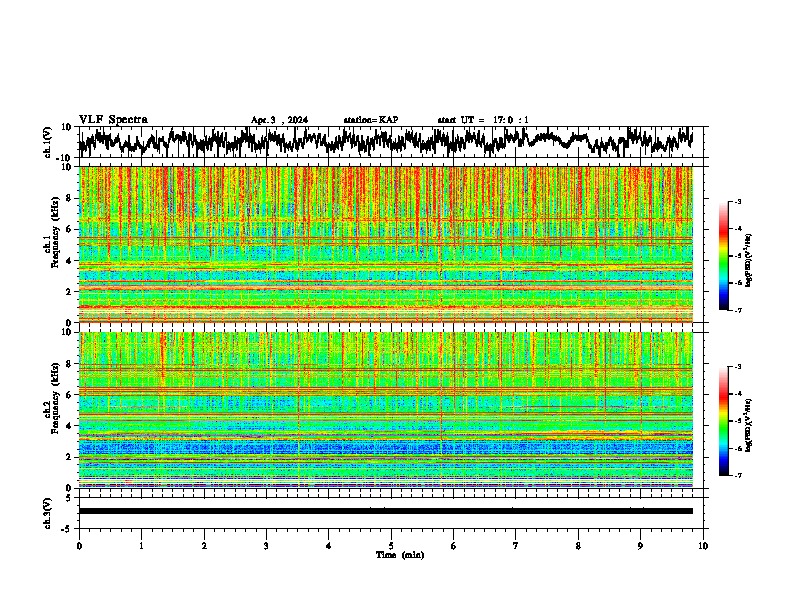Viewport: 792px width, 612px height.
Task: Click time axis tick label '9'
Action: pos(640,546)
